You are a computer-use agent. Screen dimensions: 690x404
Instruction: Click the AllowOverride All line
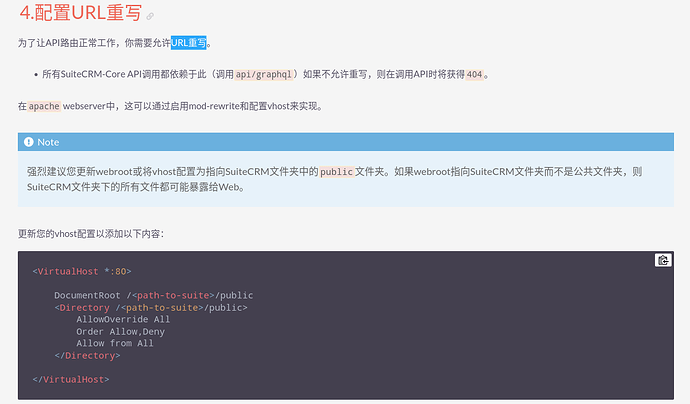coord(123,319)
